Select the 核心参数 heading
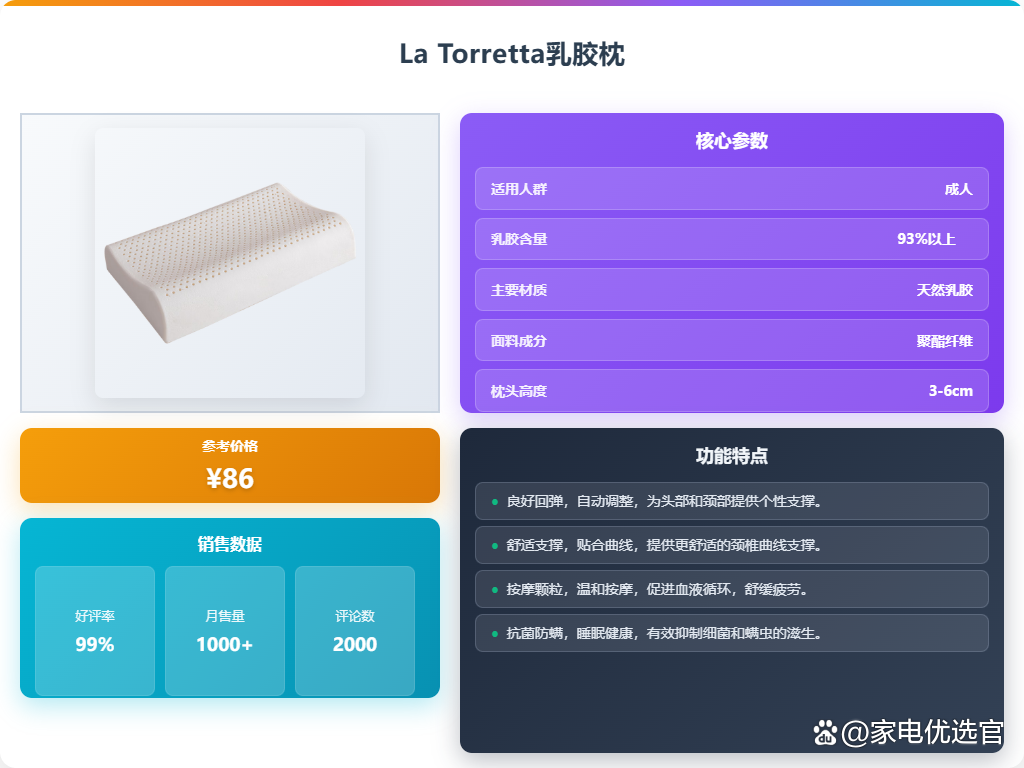 [731, 141]
